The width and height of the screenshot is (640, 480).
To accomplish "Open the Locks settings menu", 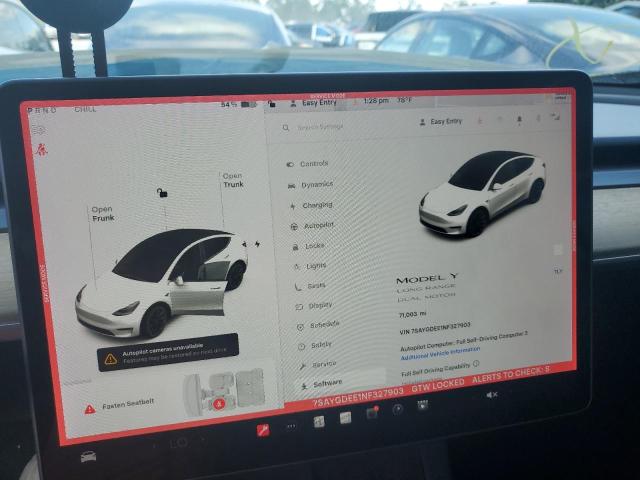I will [x=309, y=246].
